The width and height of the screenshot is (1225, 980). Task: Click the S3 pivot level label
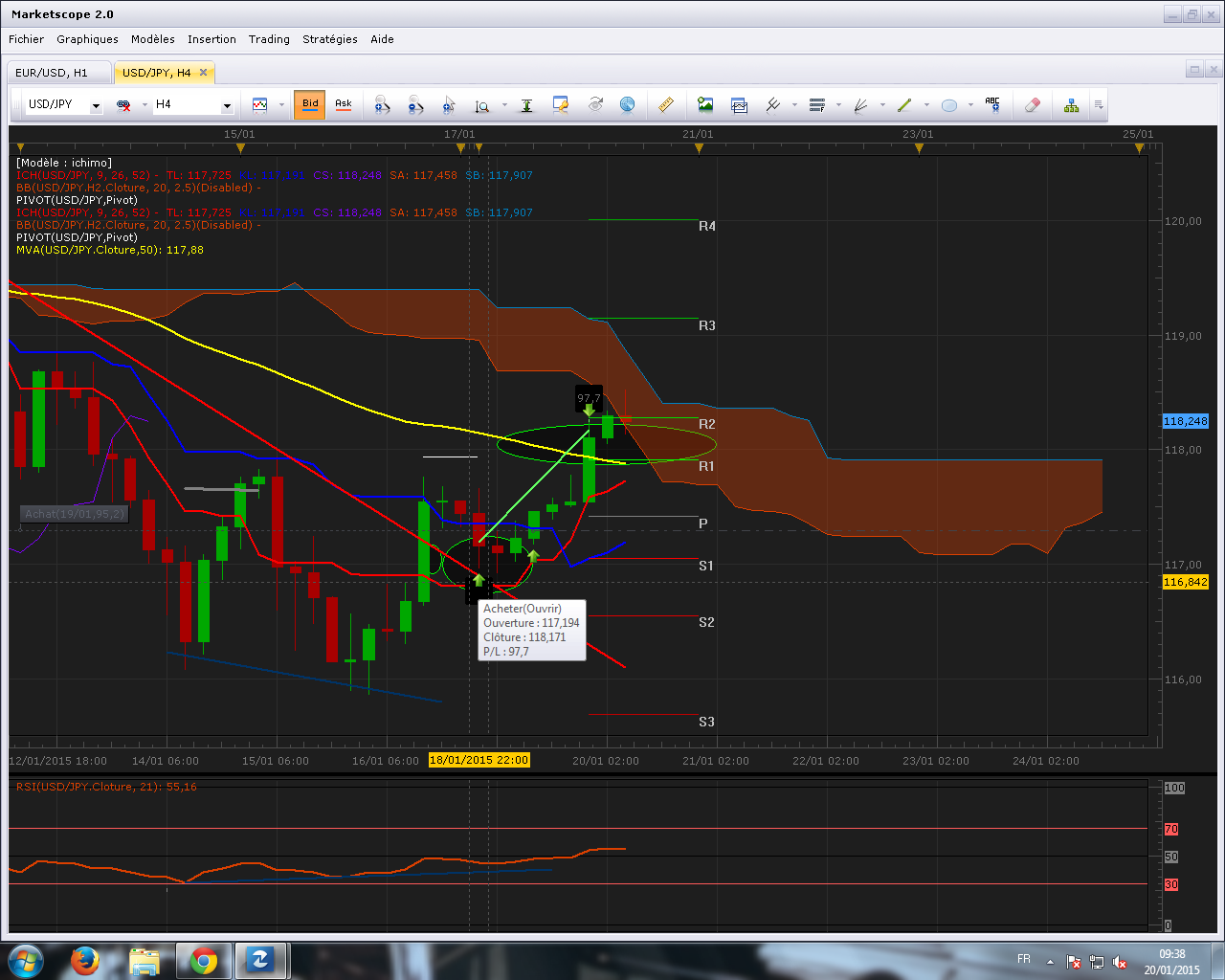click(x=706, y=723)
